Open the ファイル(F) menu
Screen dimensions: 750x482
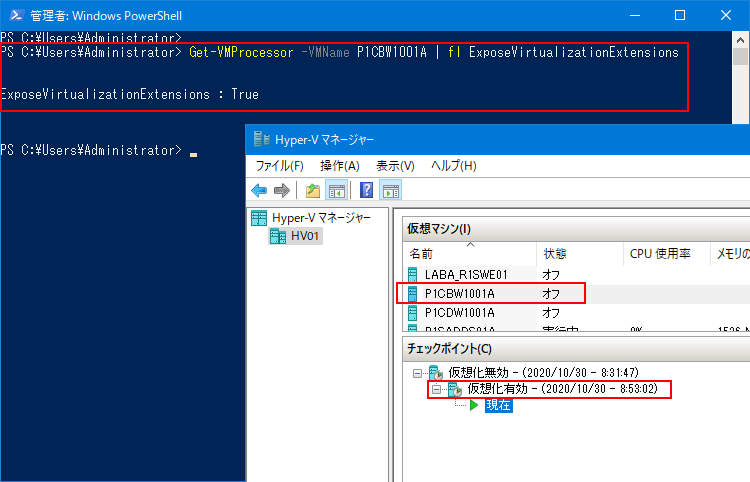tap(279, 166)
